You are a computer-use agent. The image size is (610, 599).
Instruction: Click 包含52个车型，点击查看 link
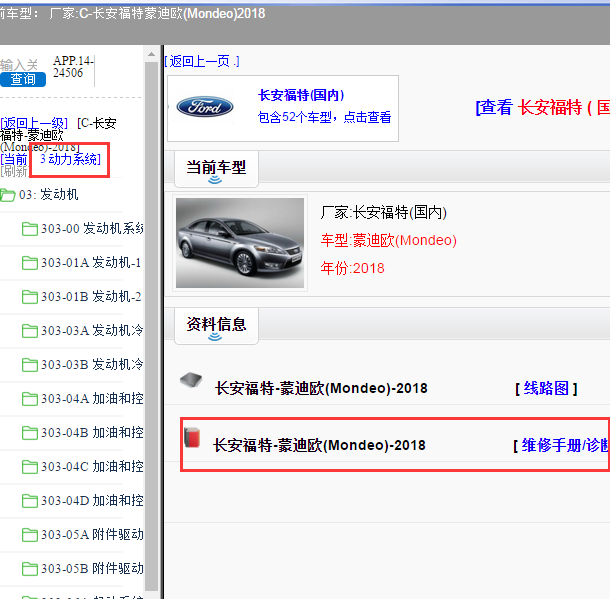click(324, 117)
